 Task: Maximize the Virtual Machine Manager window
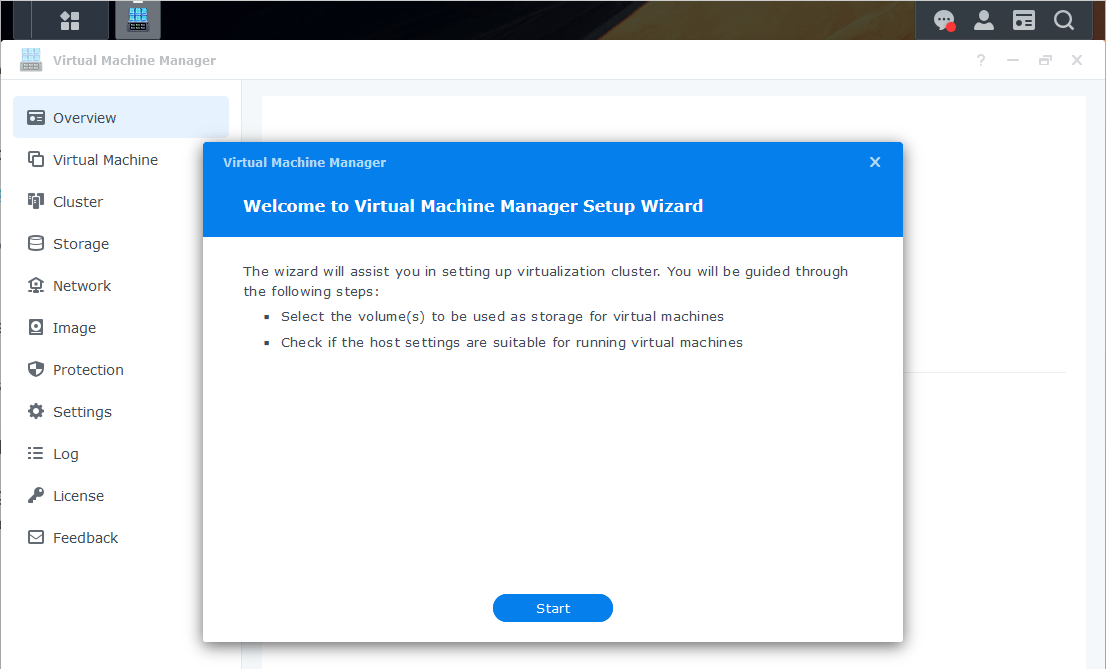coord(1045,60)
